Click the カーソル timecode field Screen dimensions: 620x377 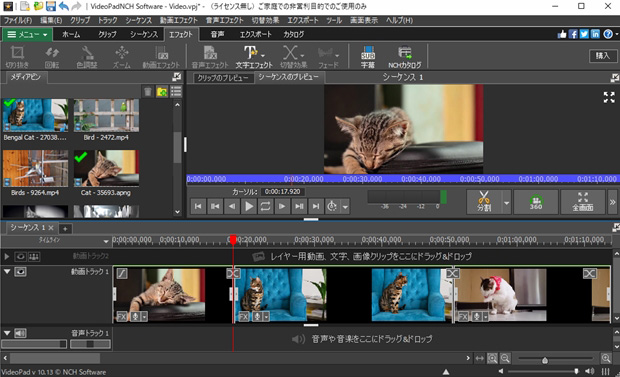click(283, 191)
